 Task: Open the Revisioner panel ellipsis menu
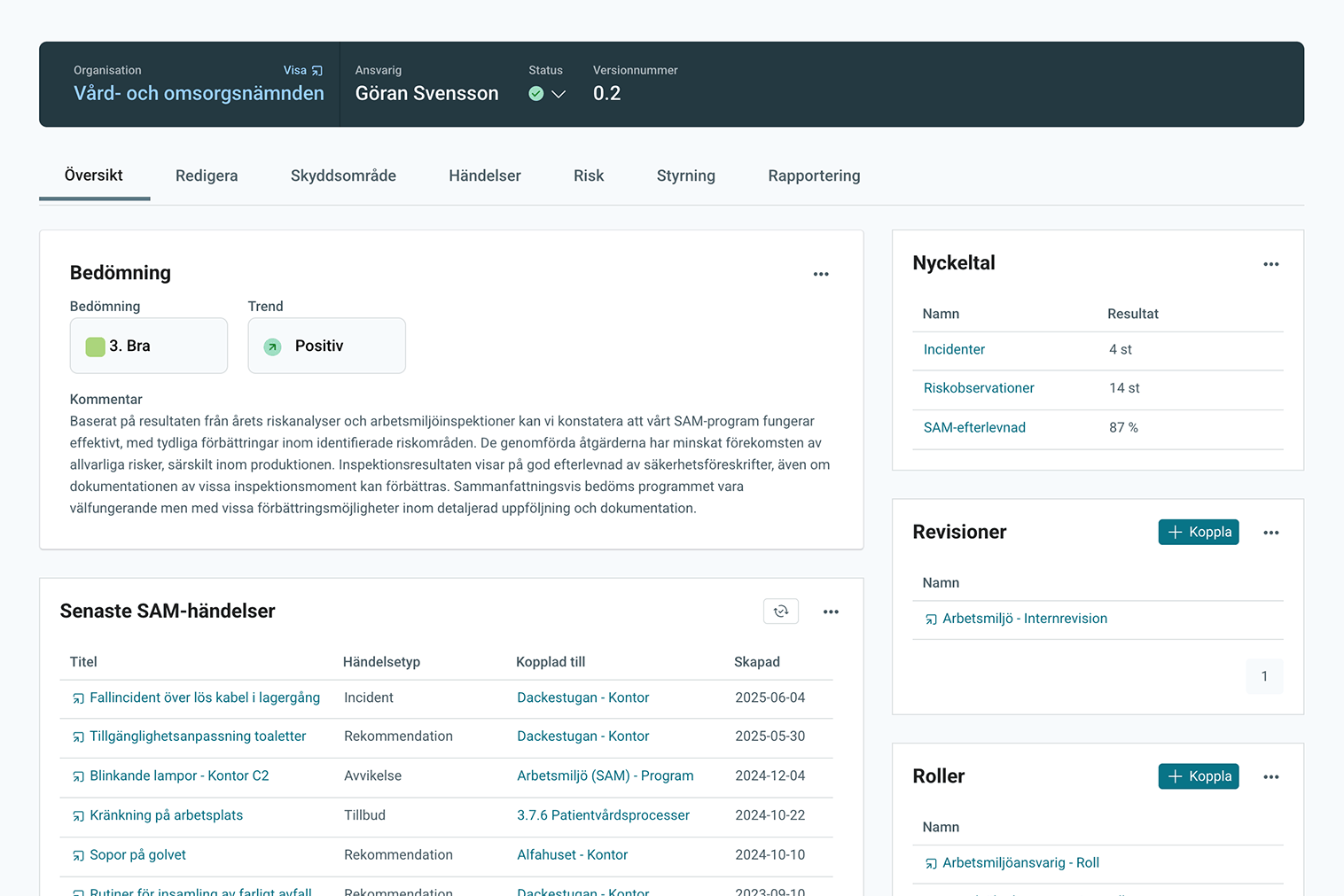click(x=1270, y=533)
